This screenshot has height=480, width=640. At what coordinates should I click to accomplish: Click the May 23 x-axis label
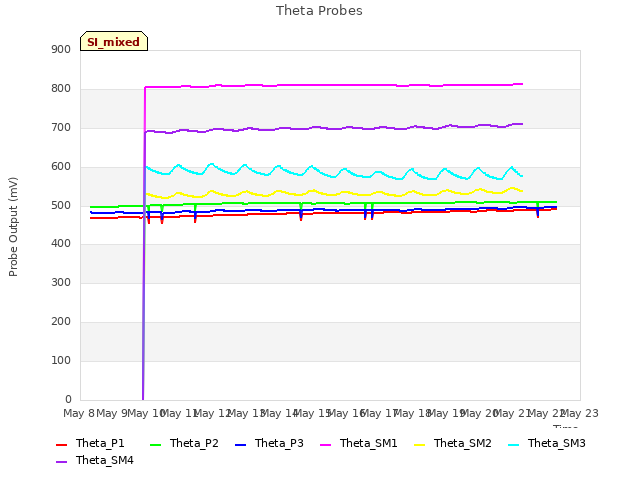pos(580,413)
